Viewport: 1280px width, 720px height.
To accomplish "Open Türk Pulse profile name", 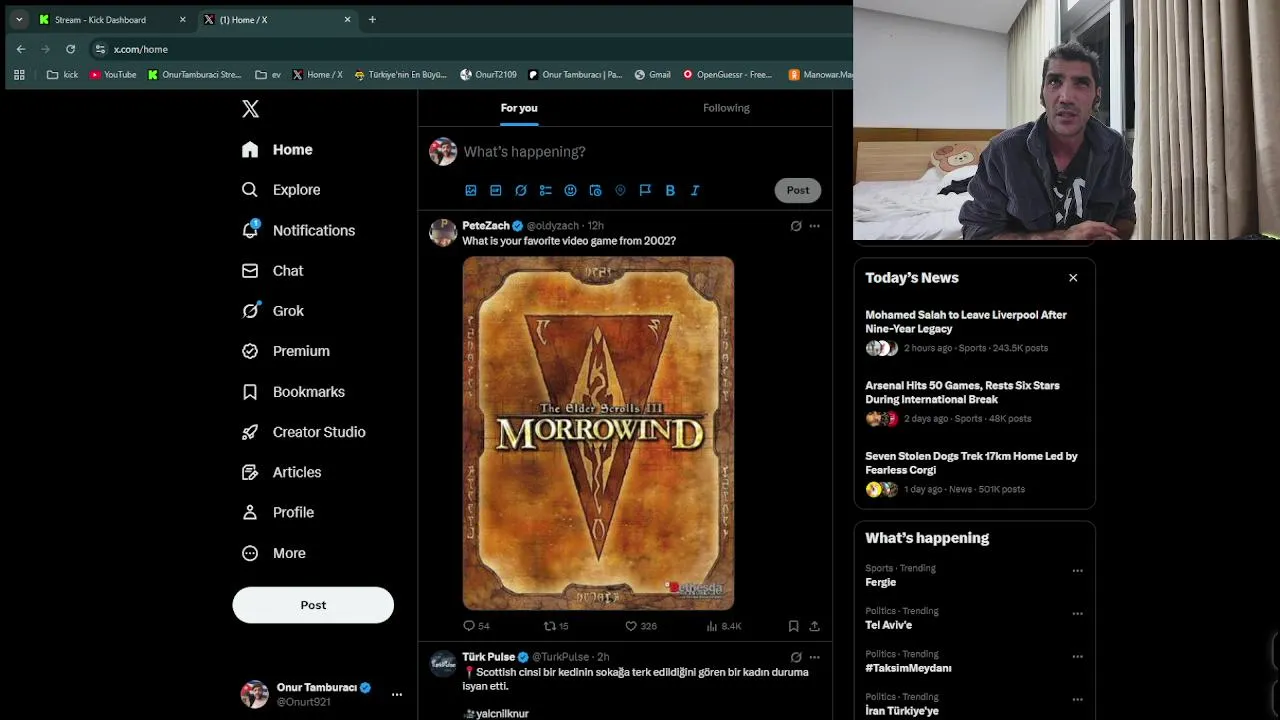I will tap(488, 657).
